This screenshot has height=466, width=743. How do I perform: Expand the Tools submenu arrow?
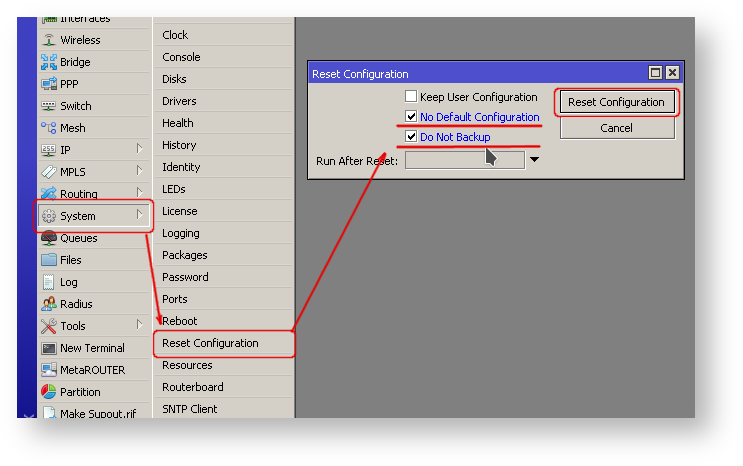(139, 326)
